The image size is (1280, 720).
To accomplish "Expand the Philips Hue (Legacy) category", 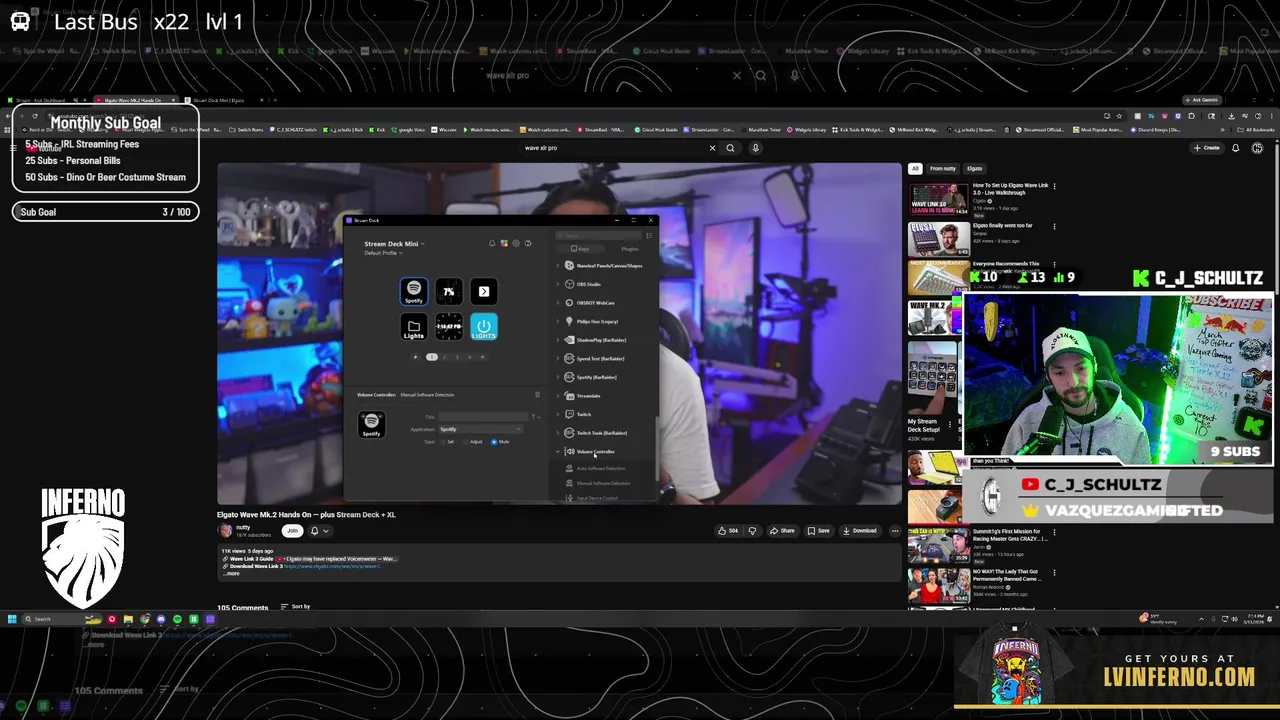I will [558, 321].
